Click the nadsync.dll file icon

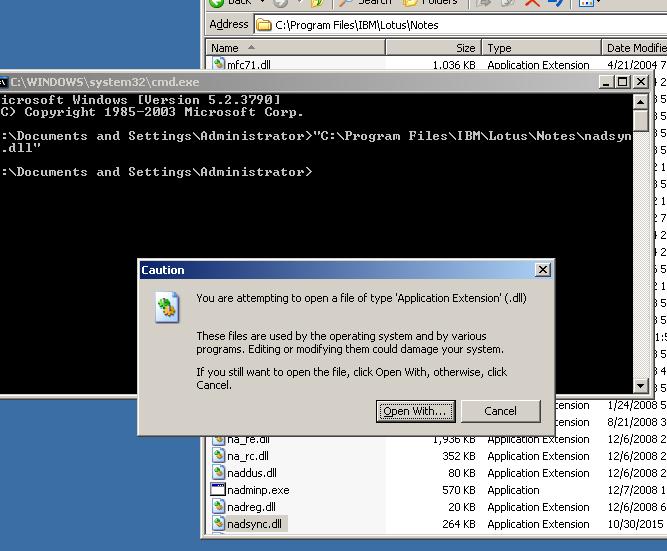[218, 524]
